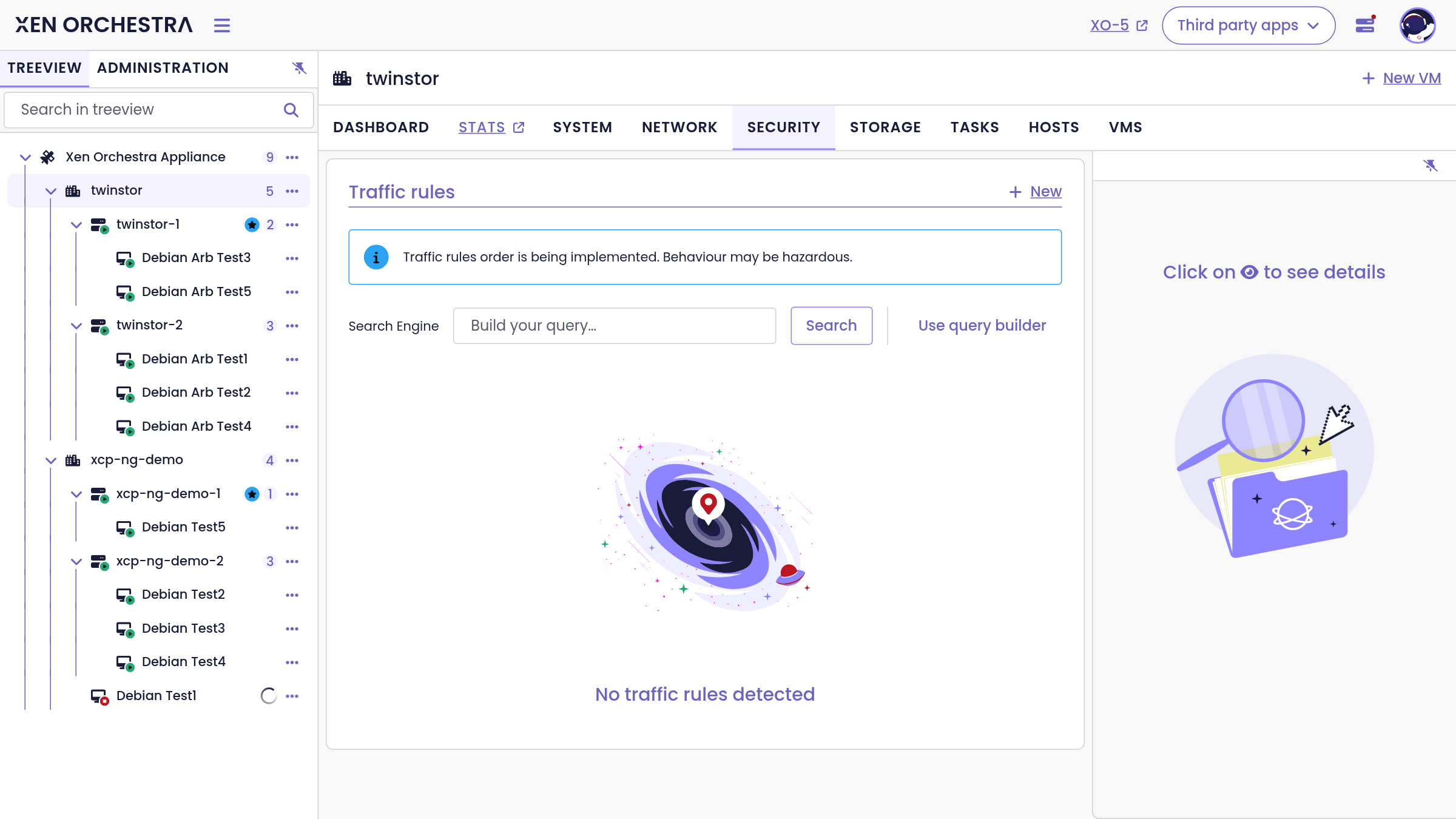Open the Third party apps dropdown

1249,25
